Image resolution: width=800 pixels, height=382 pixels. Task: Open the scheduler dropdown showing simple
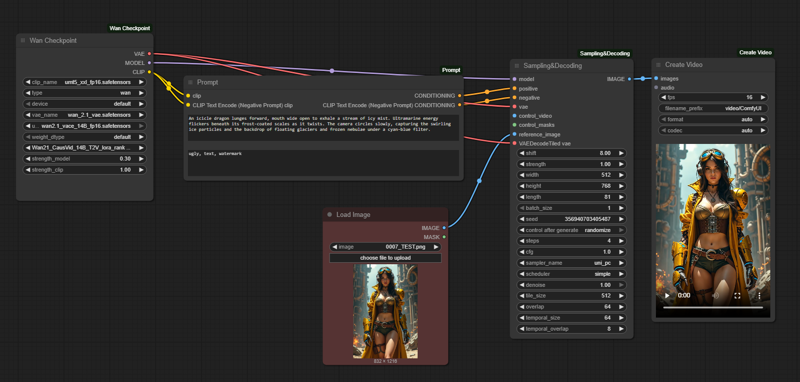coord(571,274)
